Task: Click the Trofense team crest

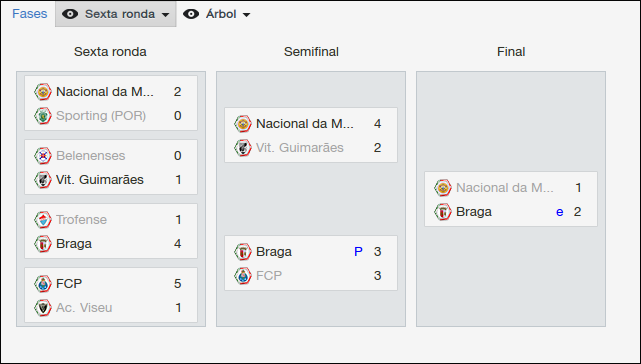Action: [43, 220]
